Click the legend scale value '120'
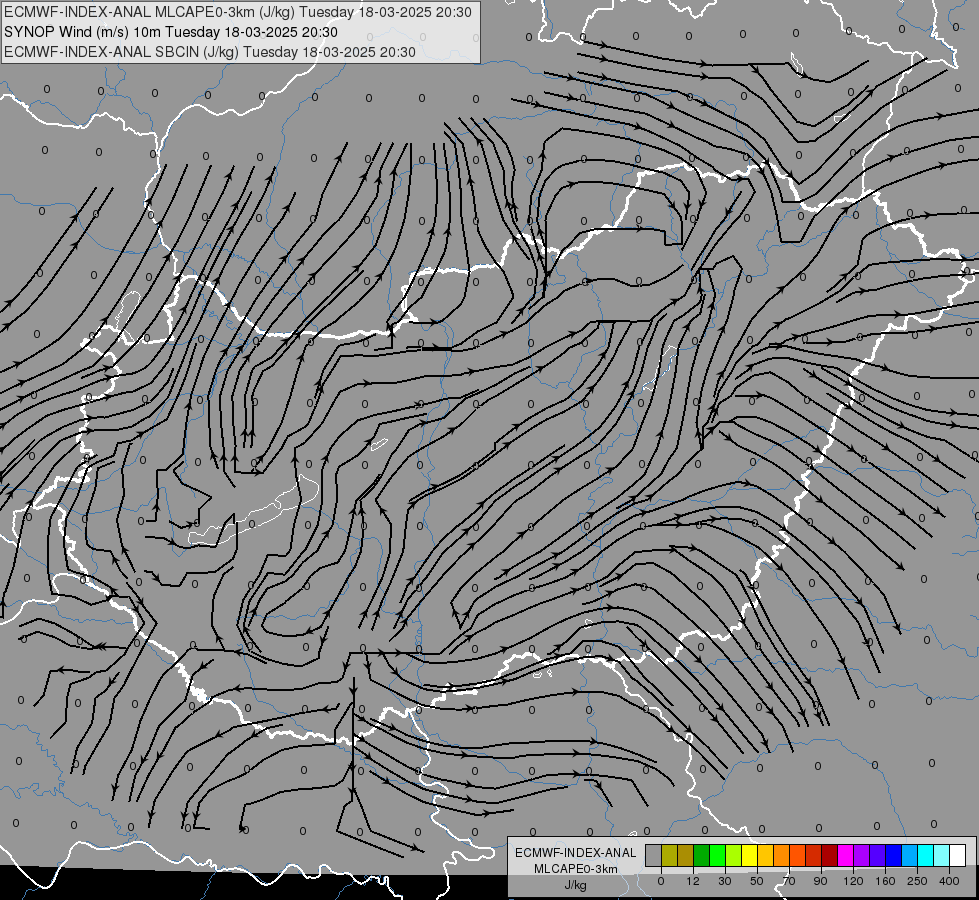Viewport: 979px width, 900px height. tap(854, 881)
